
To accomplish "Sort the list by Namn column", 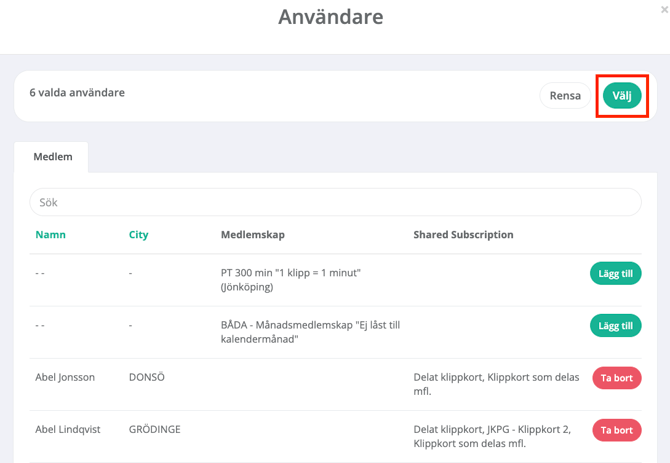I will click(50, 235).
